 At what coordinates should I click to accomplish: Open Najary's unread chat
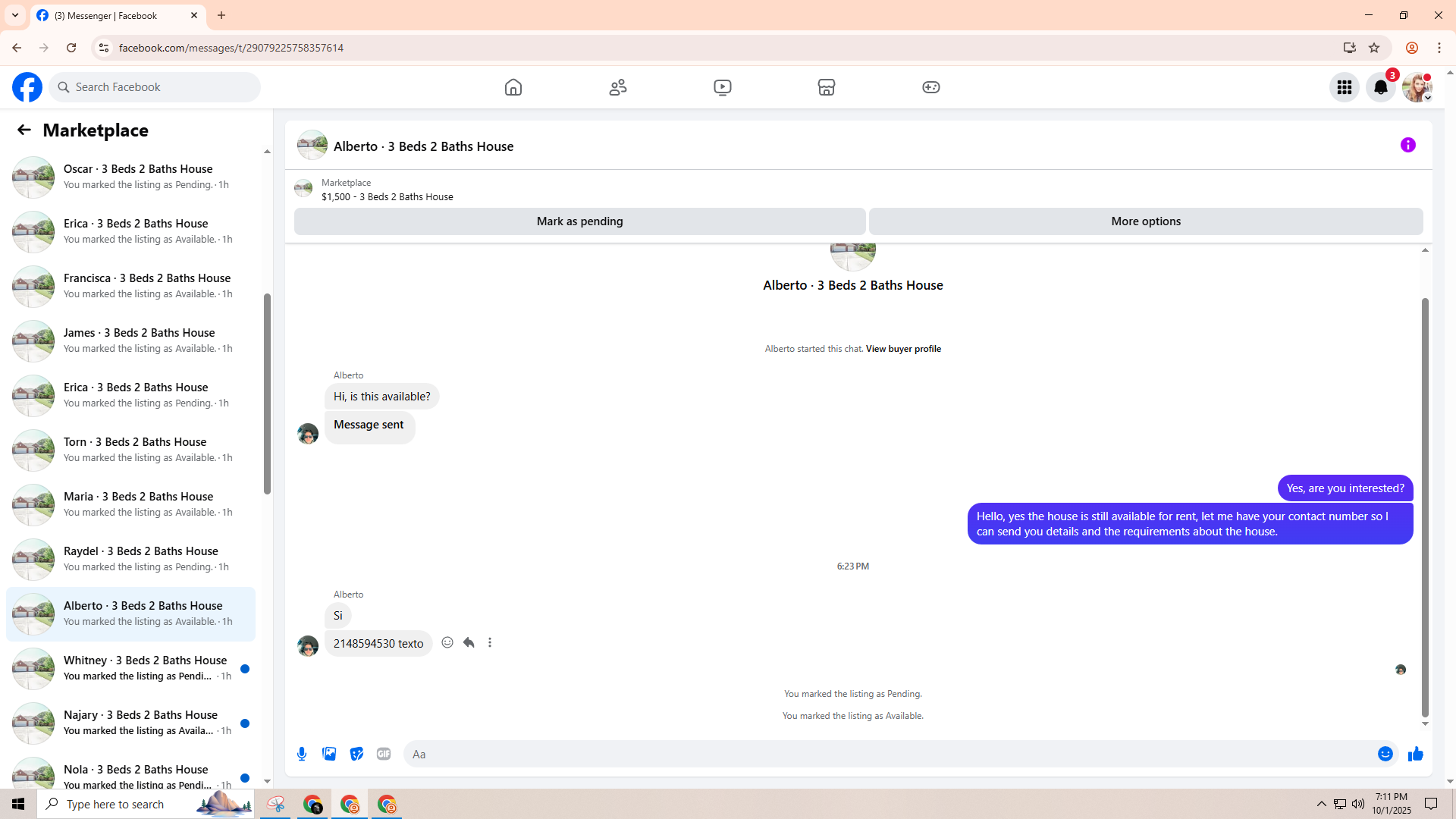click(130, 723)
